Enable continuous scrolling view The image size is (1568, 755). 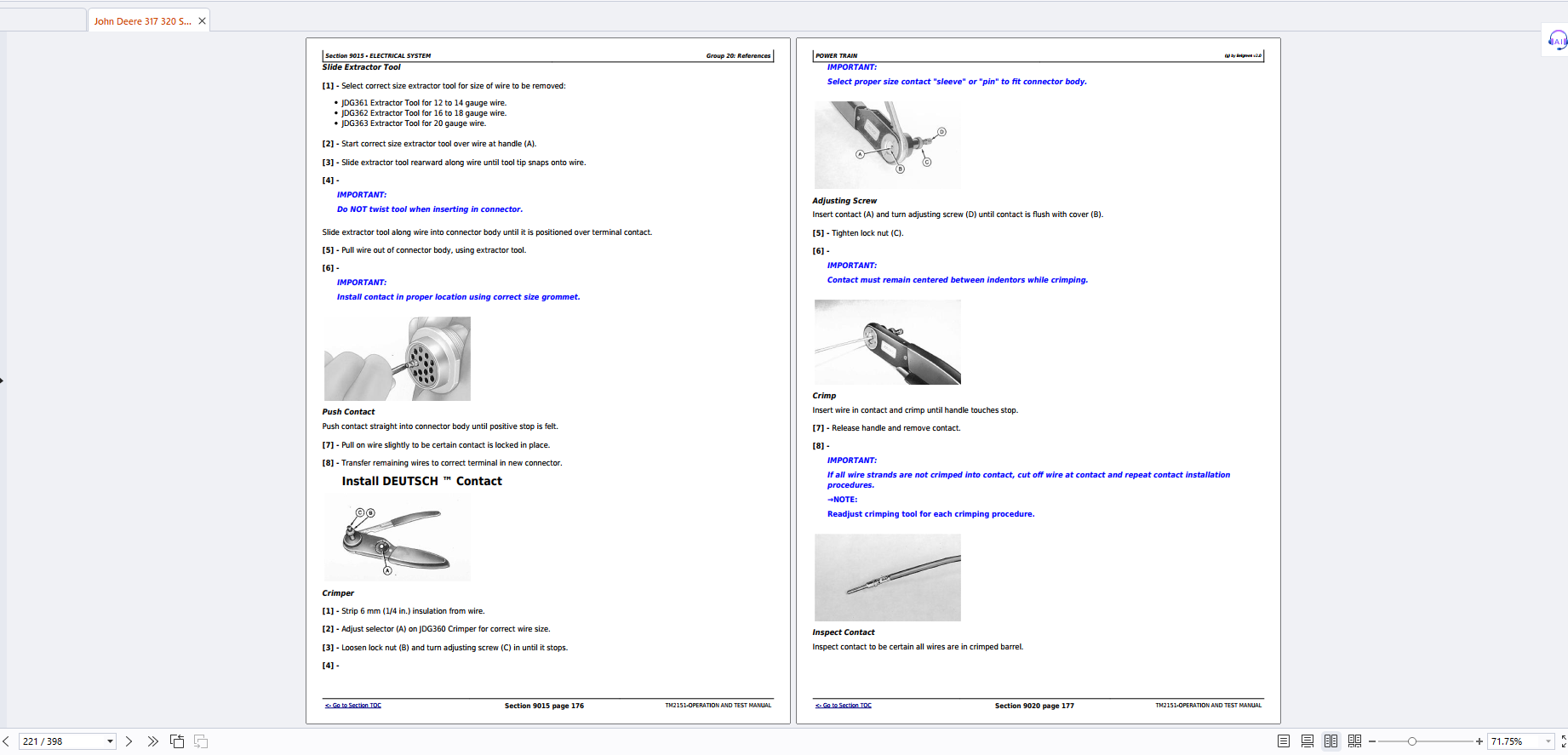click(1308, 741)
